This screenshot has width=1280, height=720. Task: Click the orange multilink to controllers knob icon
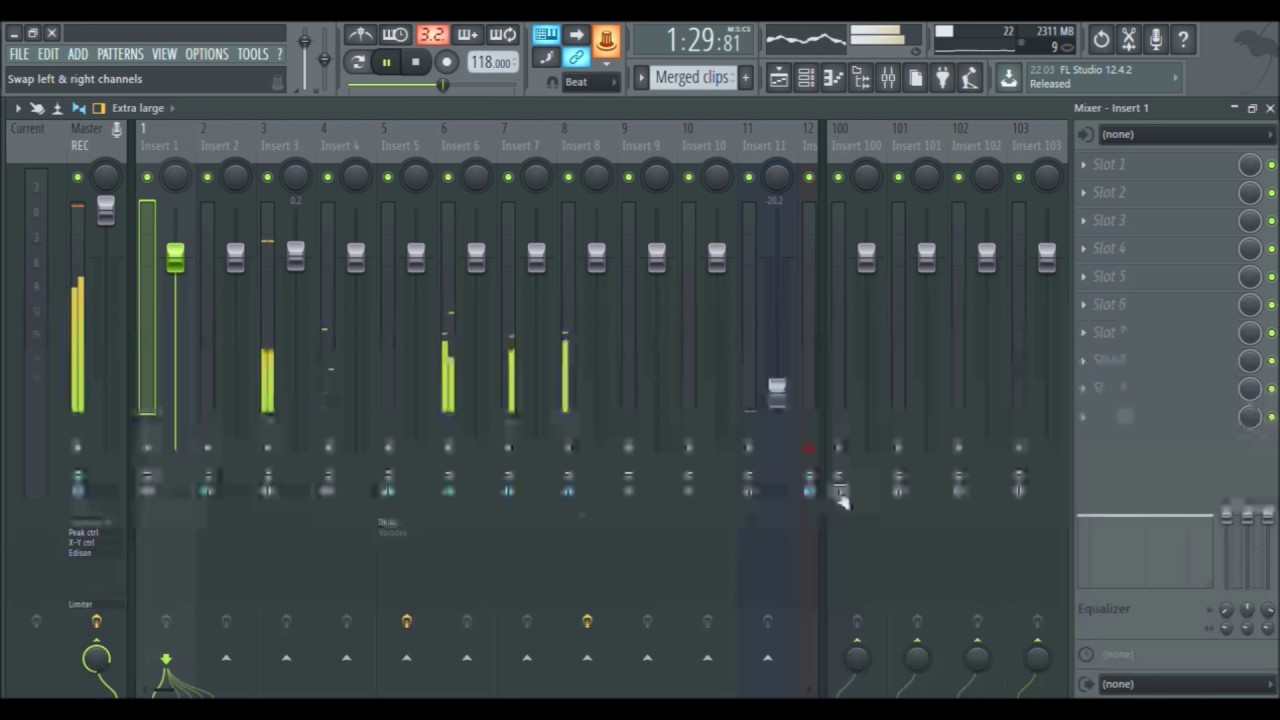point(606,40)
